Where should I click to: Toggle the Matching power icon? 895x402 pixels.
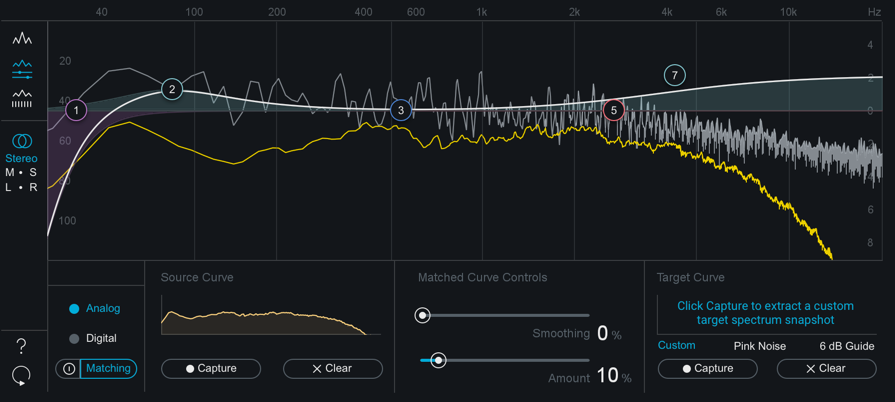click(68, 369)
